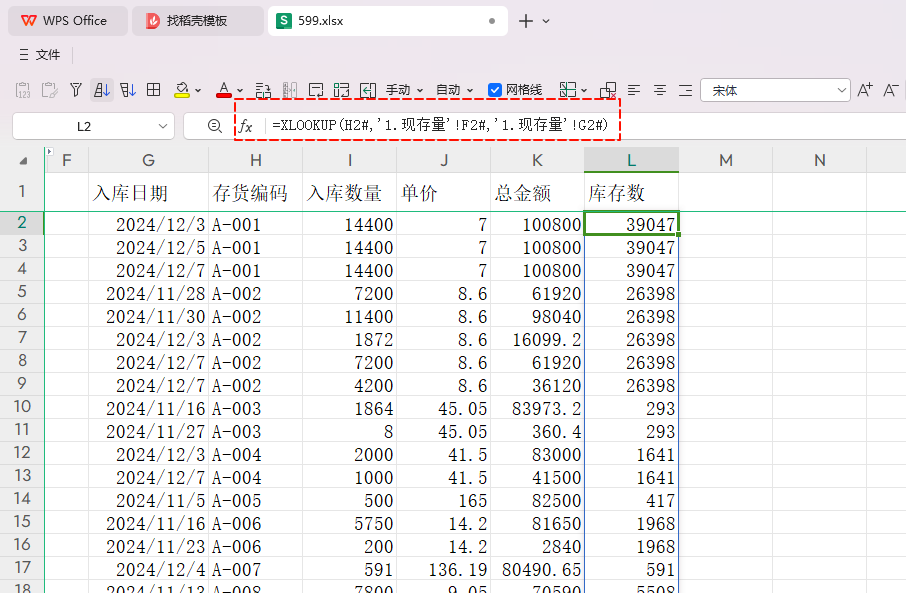This screenshot has height=593, width=906.
Task: Click the new tab plus button
Action: coord(526,21)
